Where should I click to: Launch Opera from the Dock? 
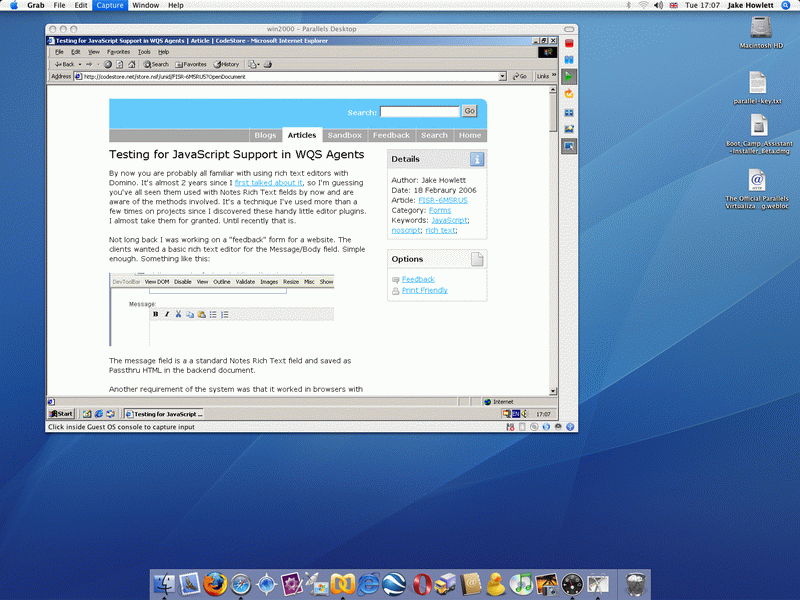click(x=422, y=583)
